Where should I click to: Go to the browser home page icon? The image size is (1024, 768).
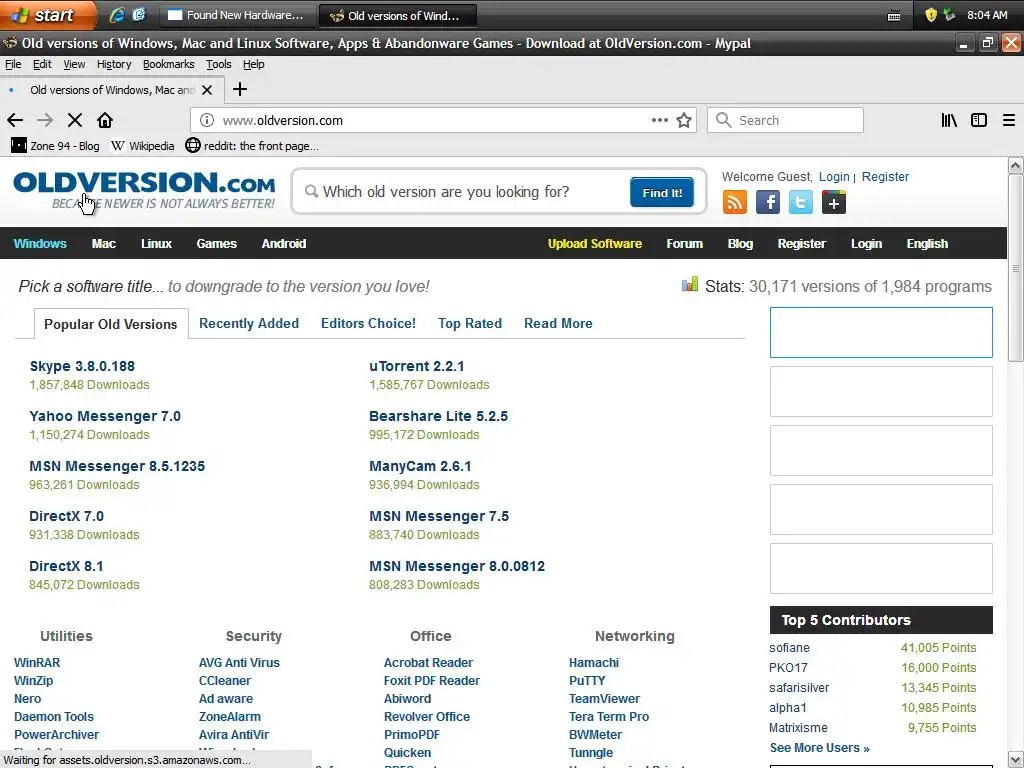(105, 120)
